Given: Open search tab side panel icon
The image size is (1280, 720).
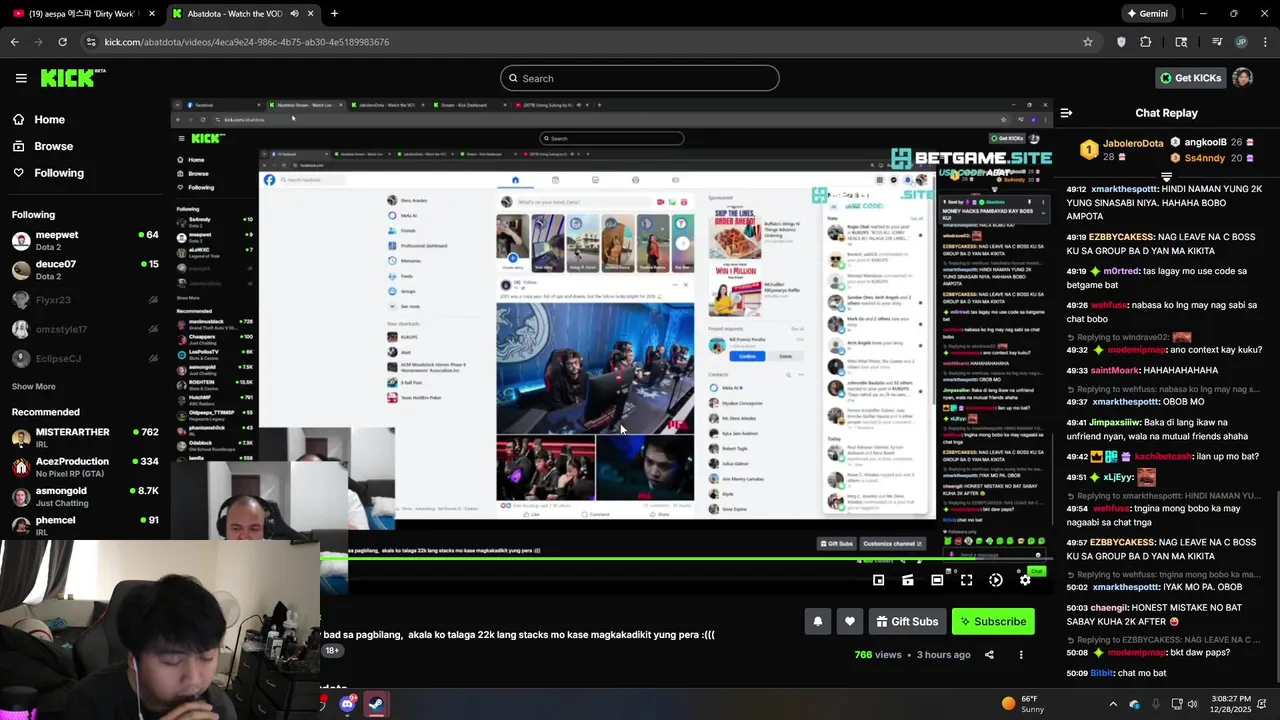Looking at the screenshot, I should coord(1181,42).
